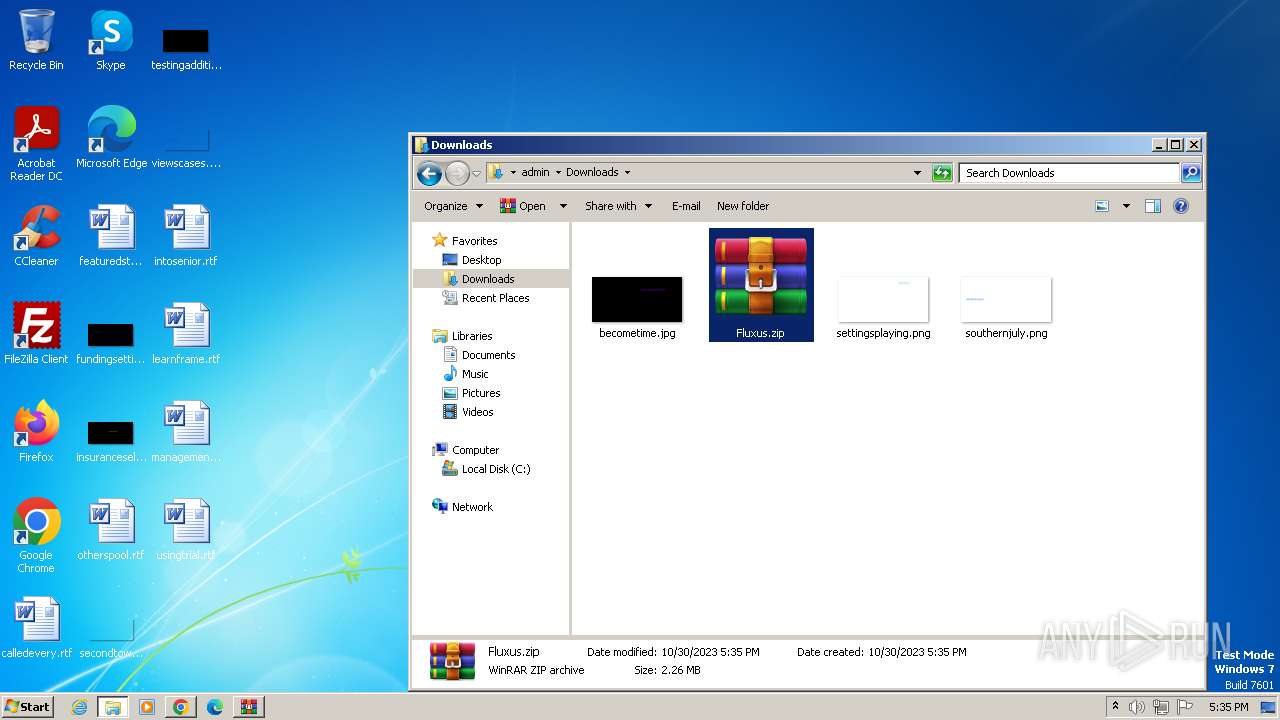Open Firefox desktop shortcut
Image resolution: width=1280 pixels, height=720 pixels.
tap(36, 432)
